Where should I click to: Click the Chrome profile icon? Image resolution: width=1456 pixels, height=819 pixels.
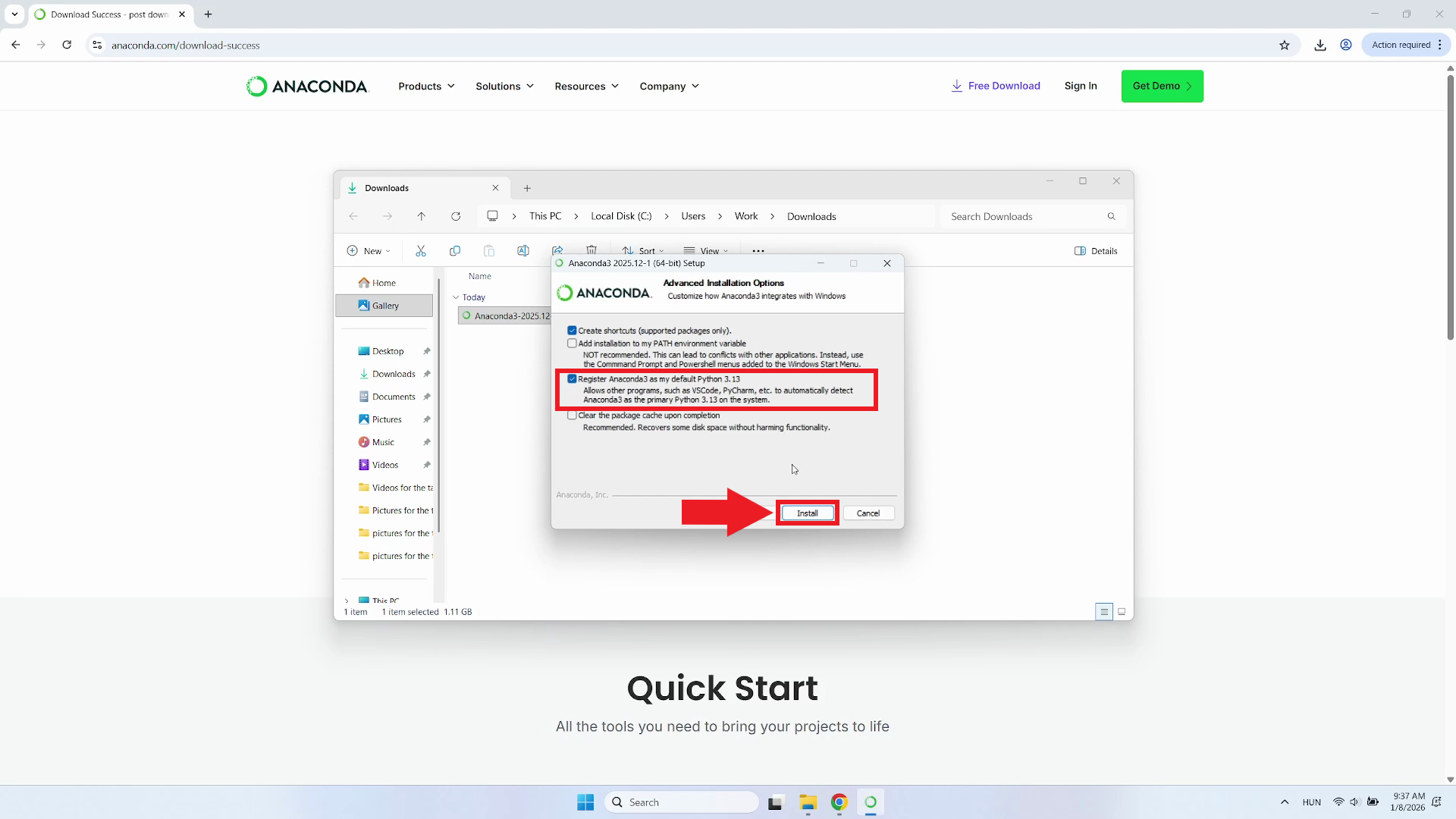1346,45
